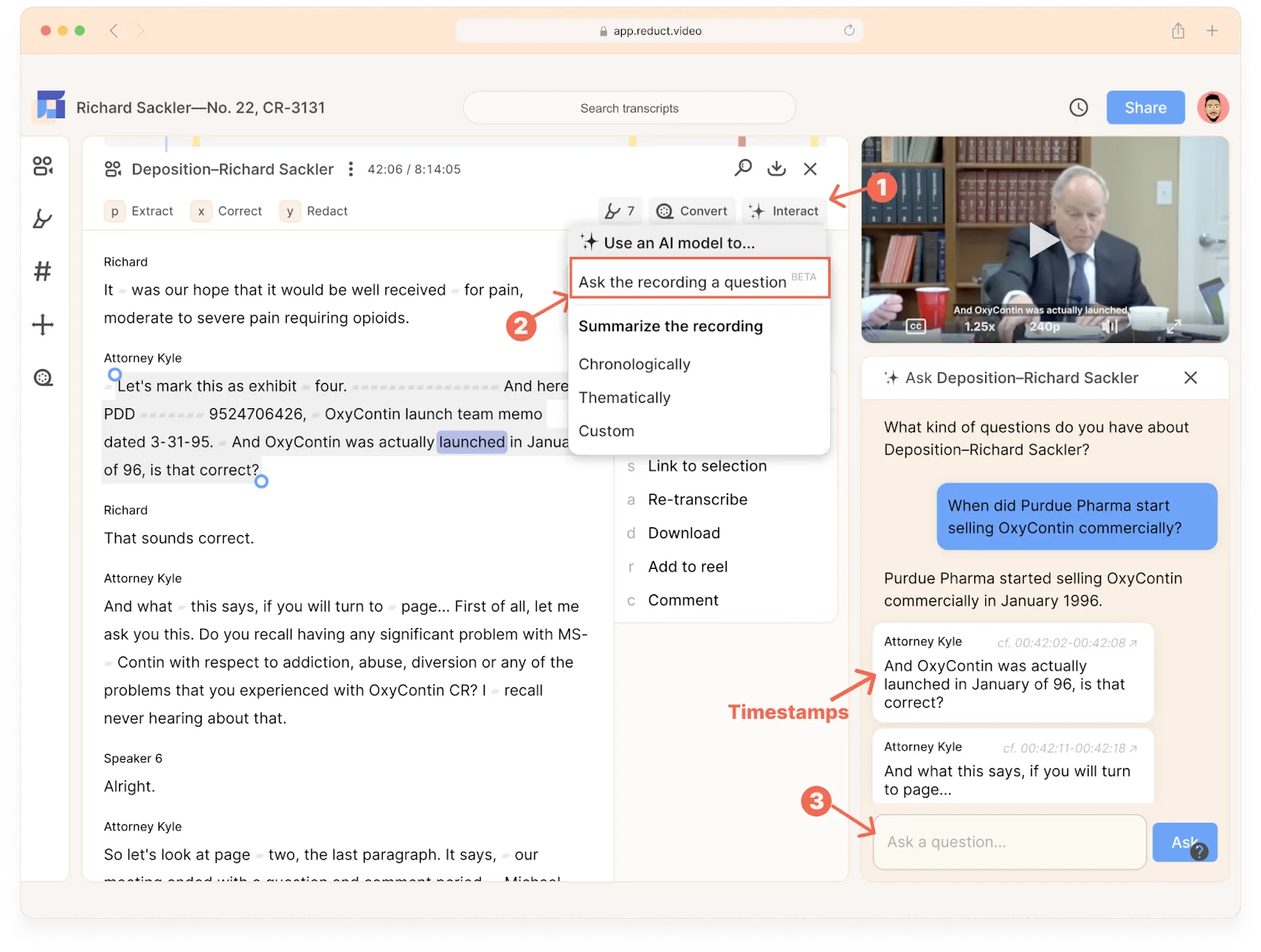The width and height of the screenshot is (1261, 952).
Task: Click the Extract shortcut button
Action: click(139, 211)
